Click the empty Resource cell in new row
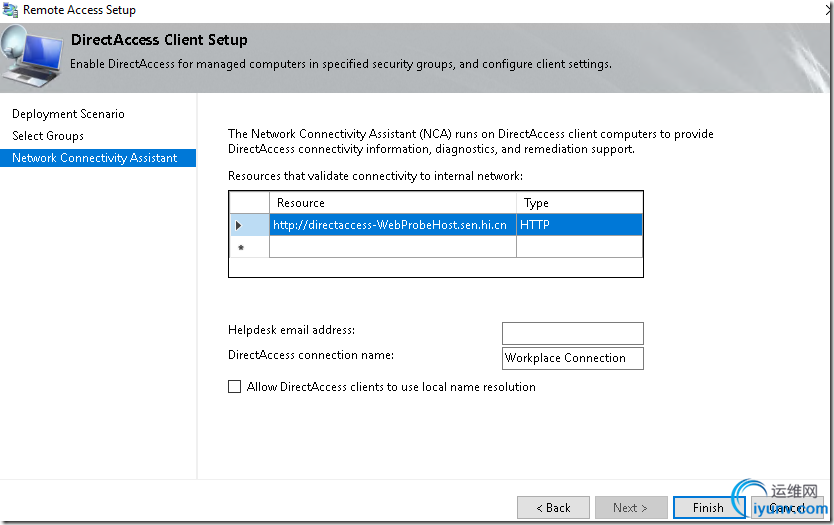834x525 pixels. pos(392,247)
